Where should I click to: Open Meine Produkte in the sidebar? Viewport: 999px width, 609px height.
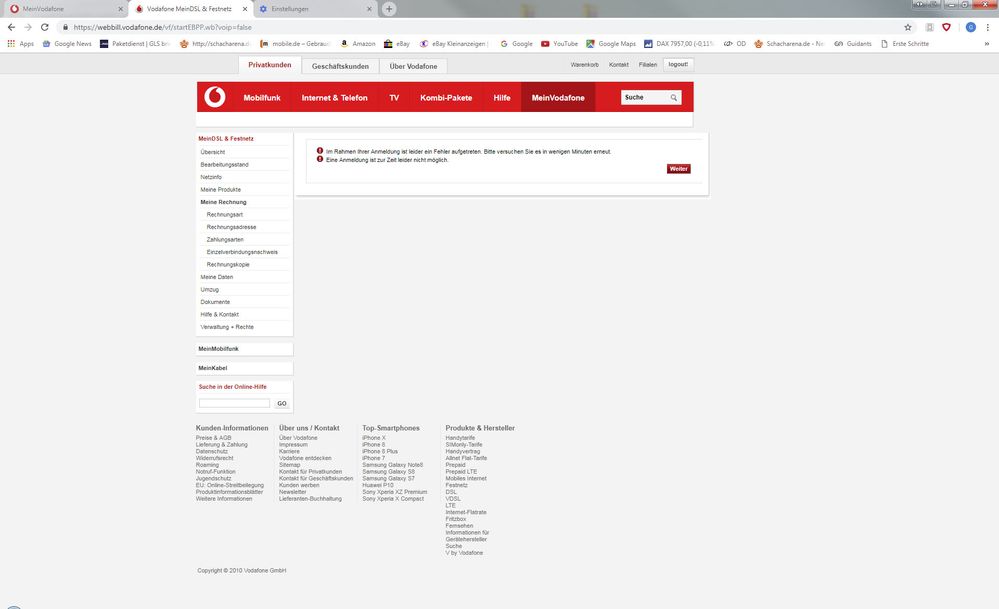(x=220, y=190)
